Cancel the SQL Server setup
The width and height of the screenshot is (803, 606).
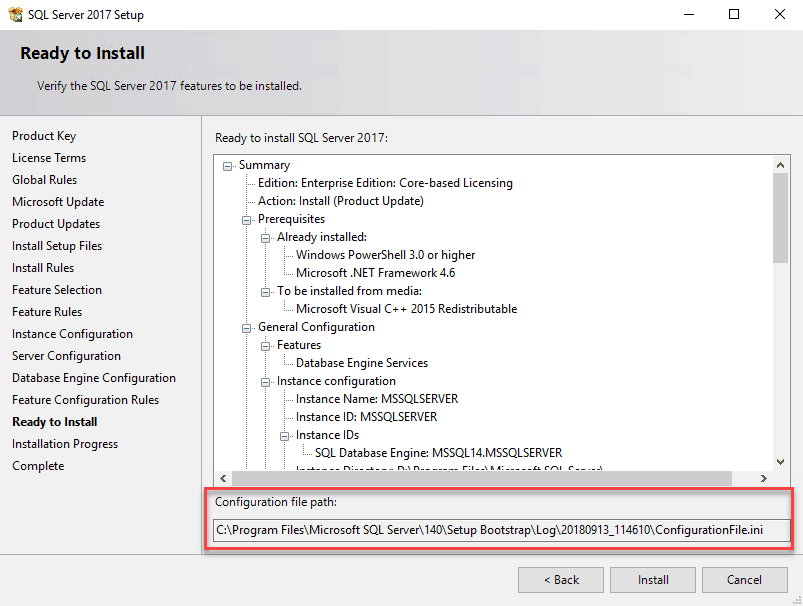click(745, 580)
